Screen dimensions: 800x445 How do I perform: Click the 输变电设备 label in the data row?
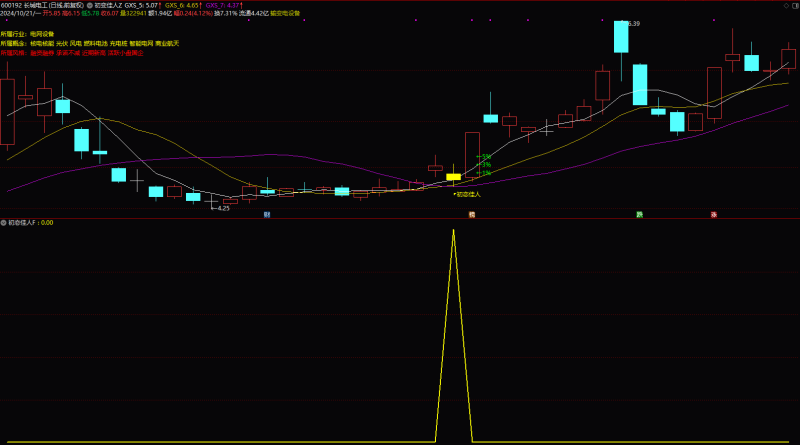pyautogui.click(x=287, y=14)
